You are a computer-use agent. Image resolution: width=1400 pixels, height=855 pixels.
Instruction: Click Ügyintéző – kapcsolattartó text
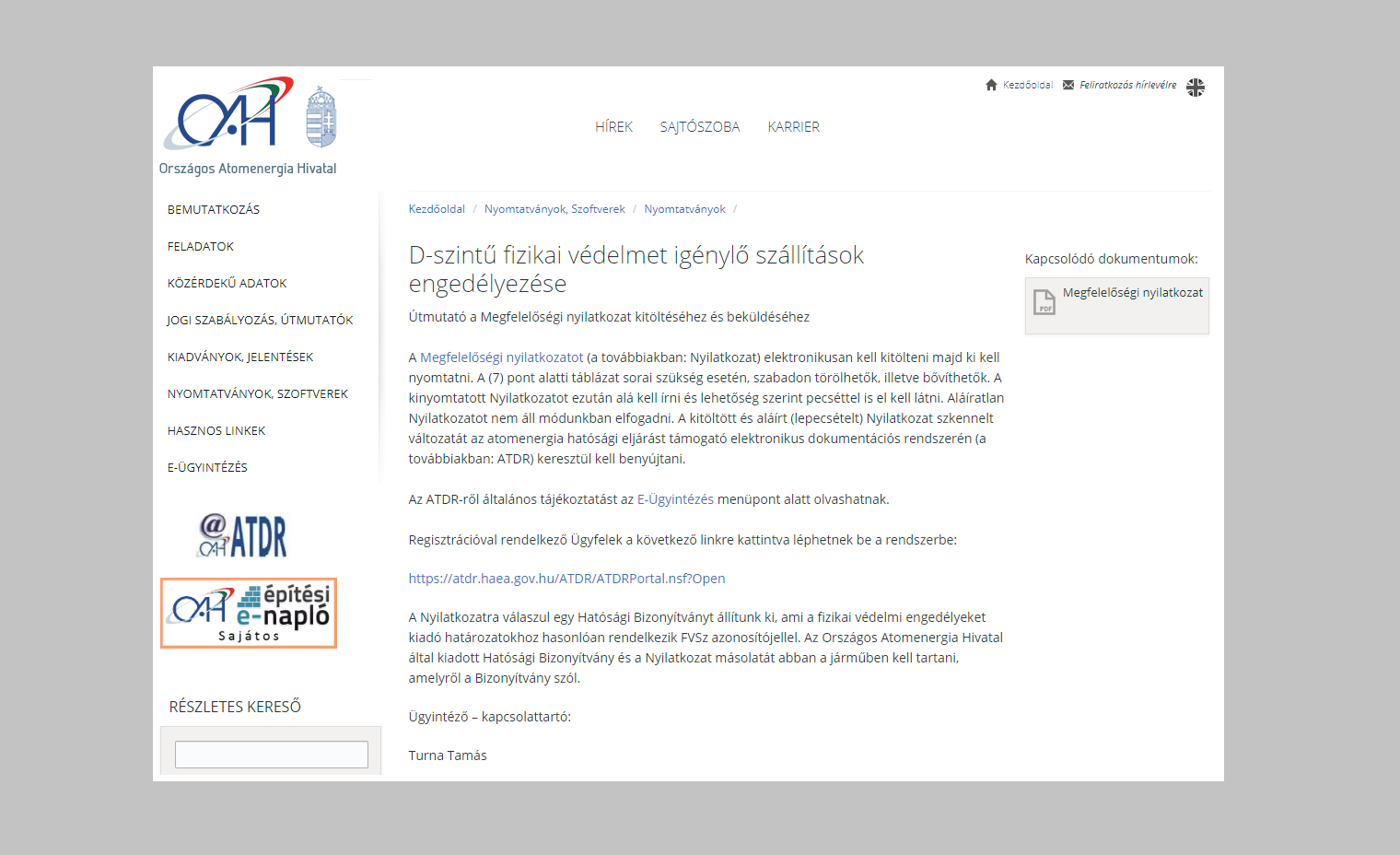tap(490, 717)
